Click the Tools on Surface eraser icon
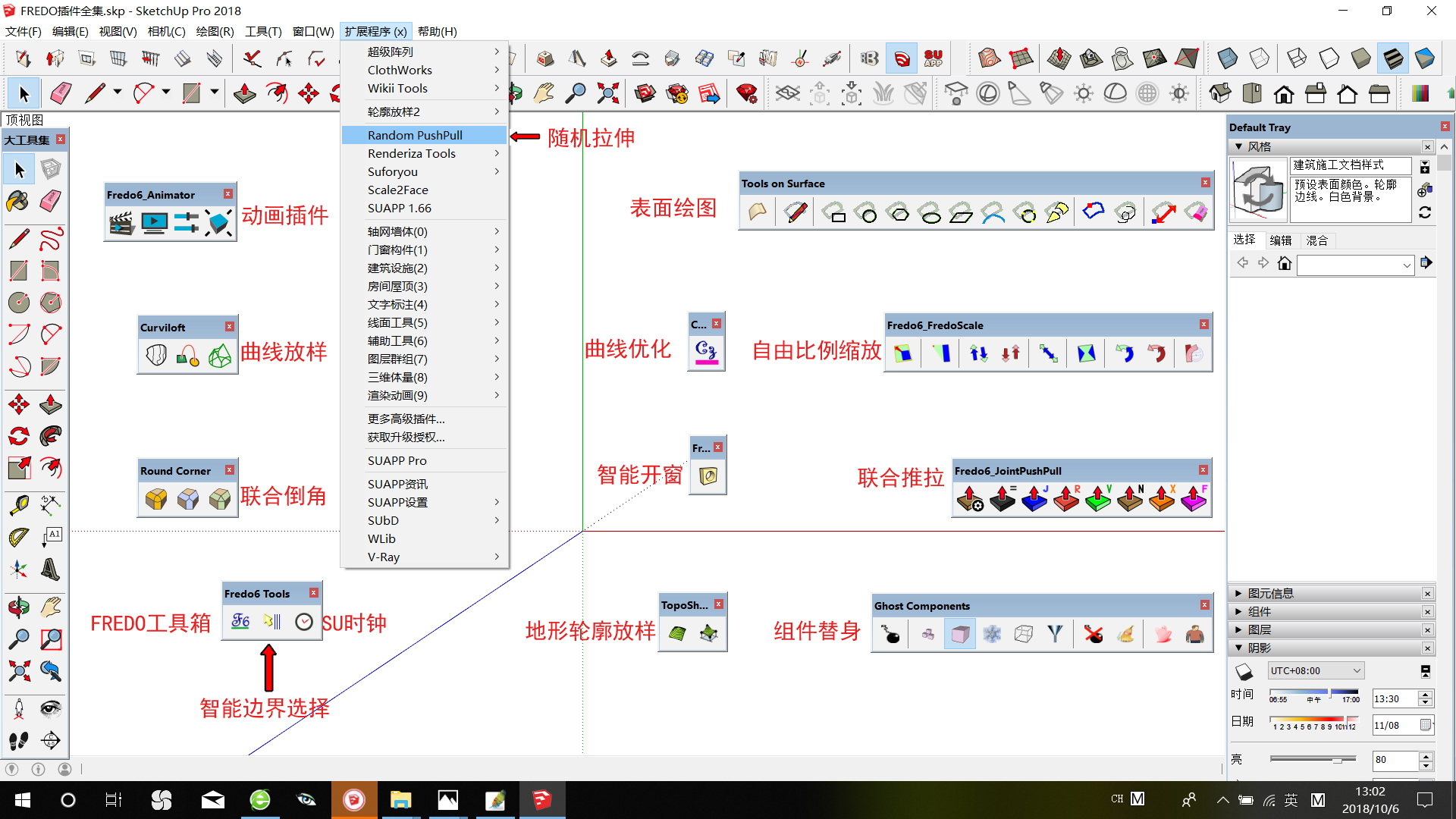This screenshot has width=1456, height=819. 1196,213
